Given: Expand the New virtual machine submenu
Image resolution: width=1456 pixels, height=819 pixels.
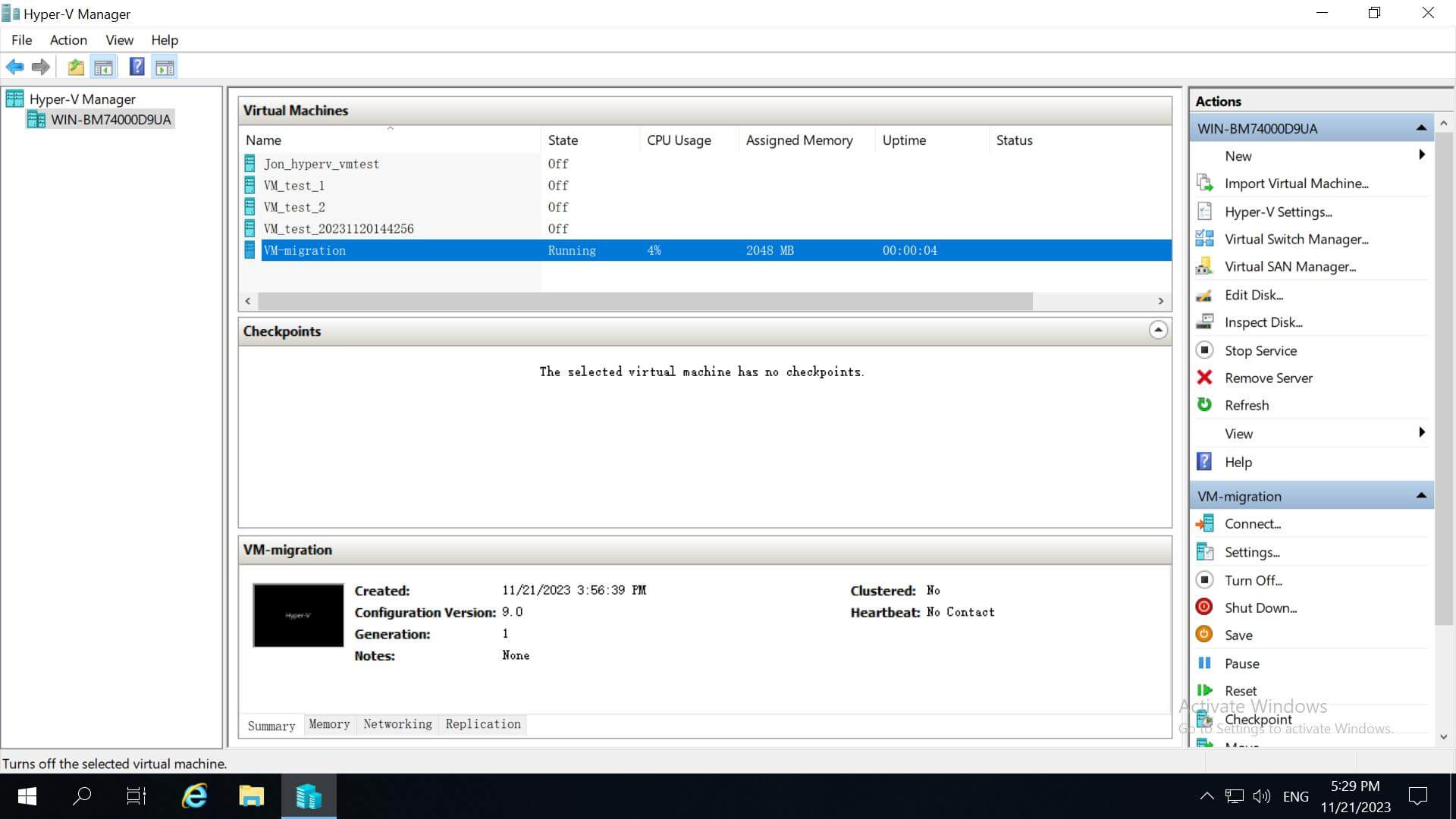Looking at the screenshot, I should (x=1423, y=155).
